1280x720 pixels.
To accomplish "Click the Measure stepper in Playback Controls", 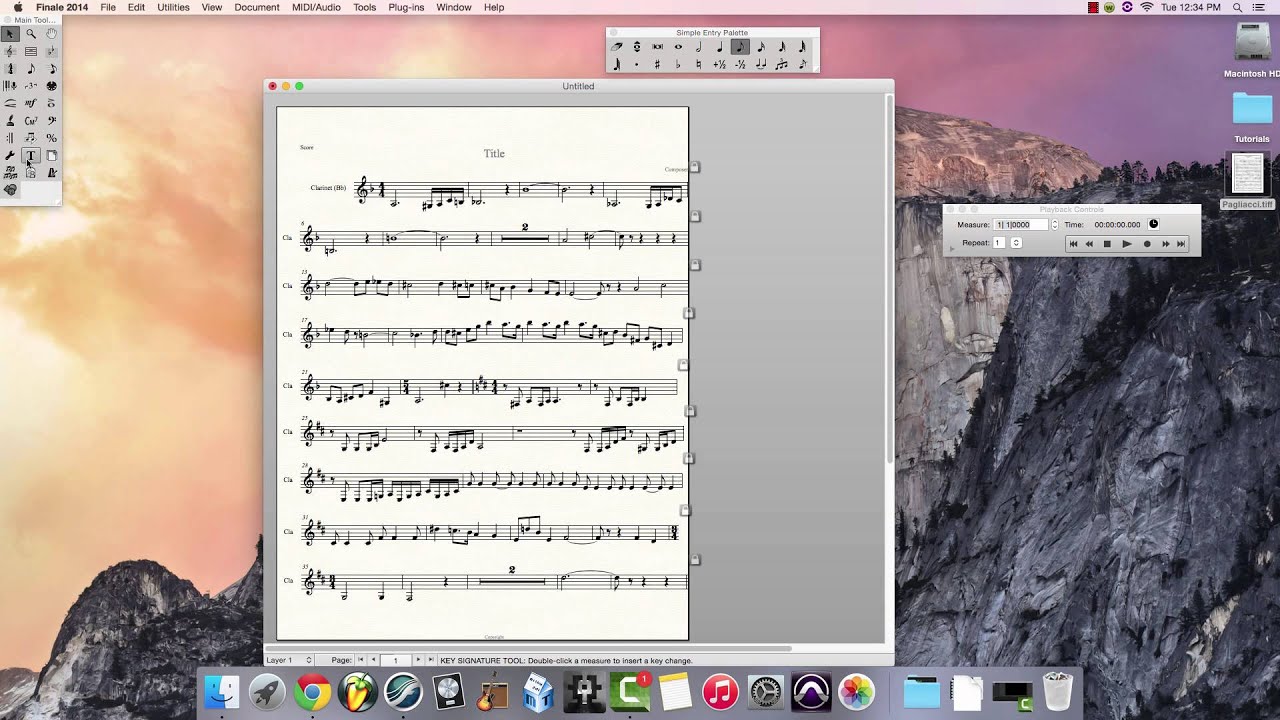I will click(1055, 224).
